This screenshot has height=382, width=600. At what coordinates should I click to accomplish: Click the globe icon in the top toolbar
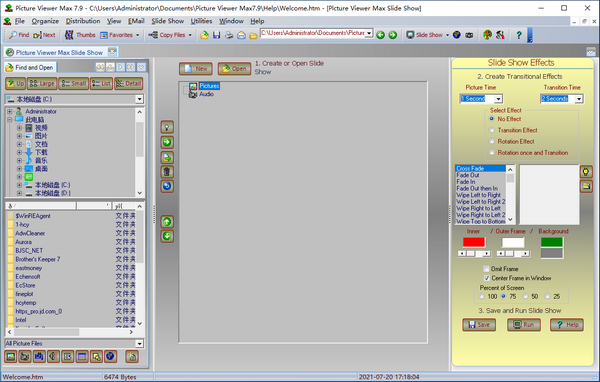pos(457,35)
